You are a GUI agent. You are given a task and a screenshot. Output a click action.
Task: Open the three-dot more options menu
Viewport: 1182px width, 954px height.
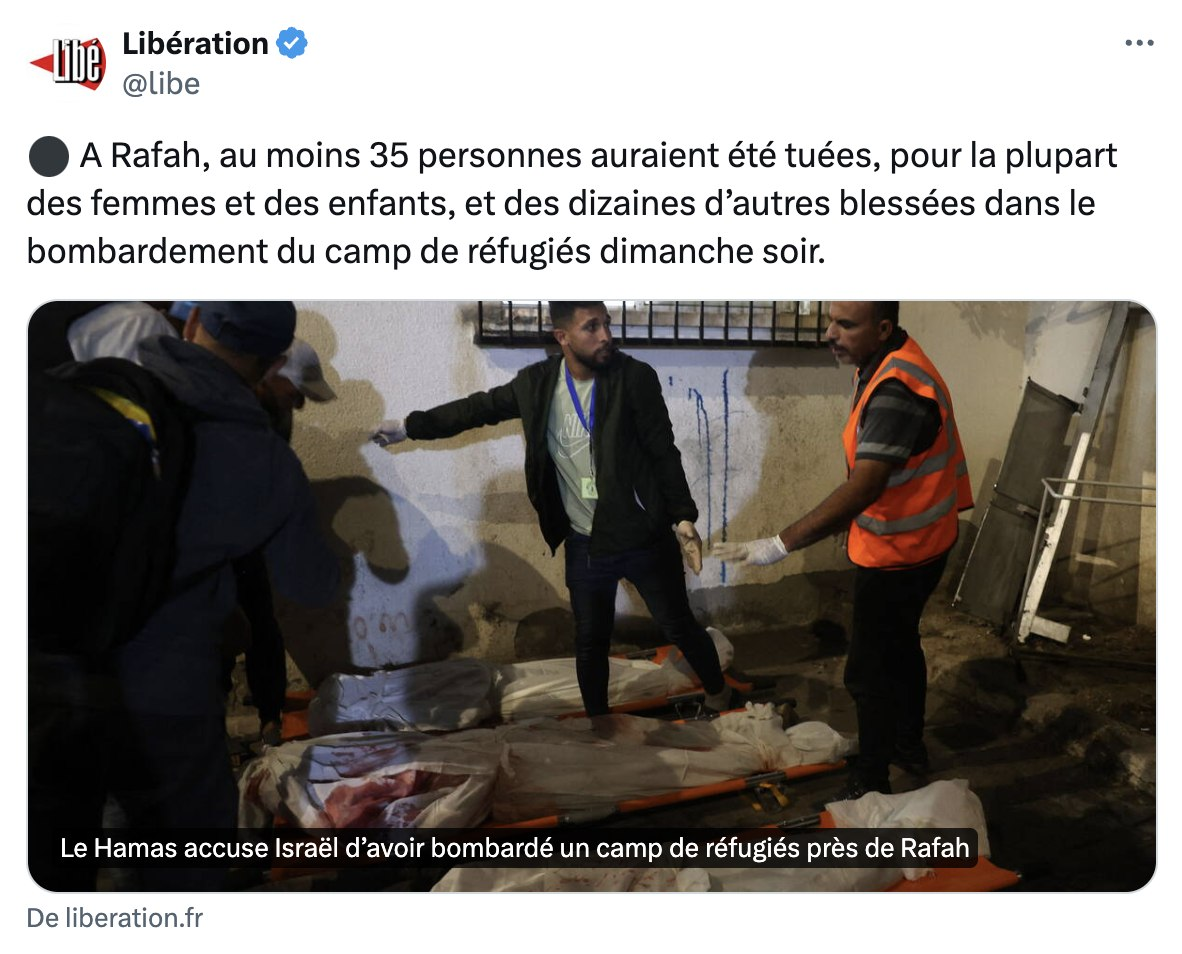(1139, 43)
